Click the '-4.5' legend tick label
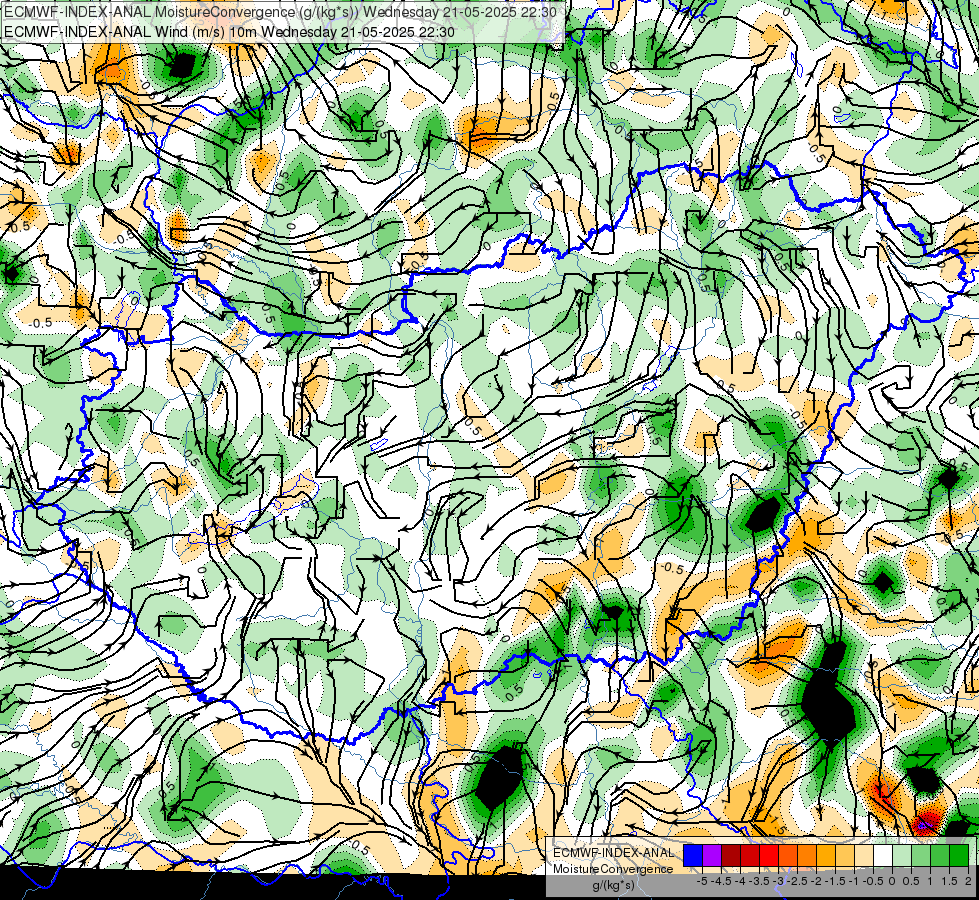The image size is (979, 900). click(721, 881)
